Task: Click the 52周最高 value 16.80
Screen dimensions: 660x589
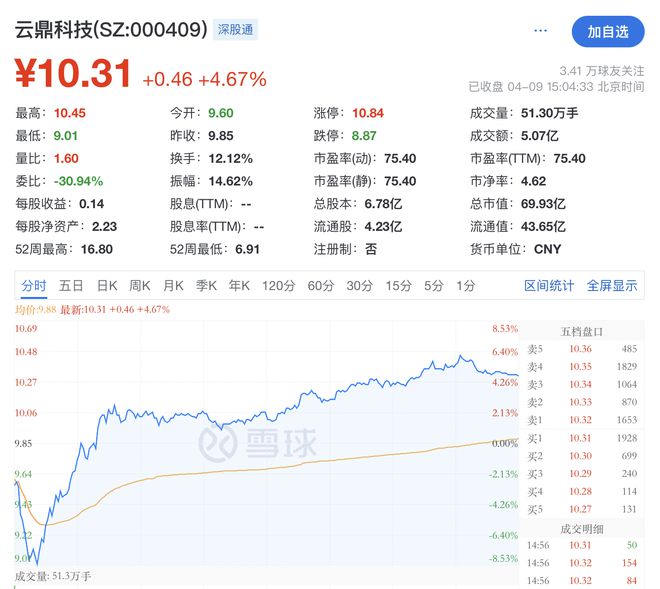Action: [97, 250]
